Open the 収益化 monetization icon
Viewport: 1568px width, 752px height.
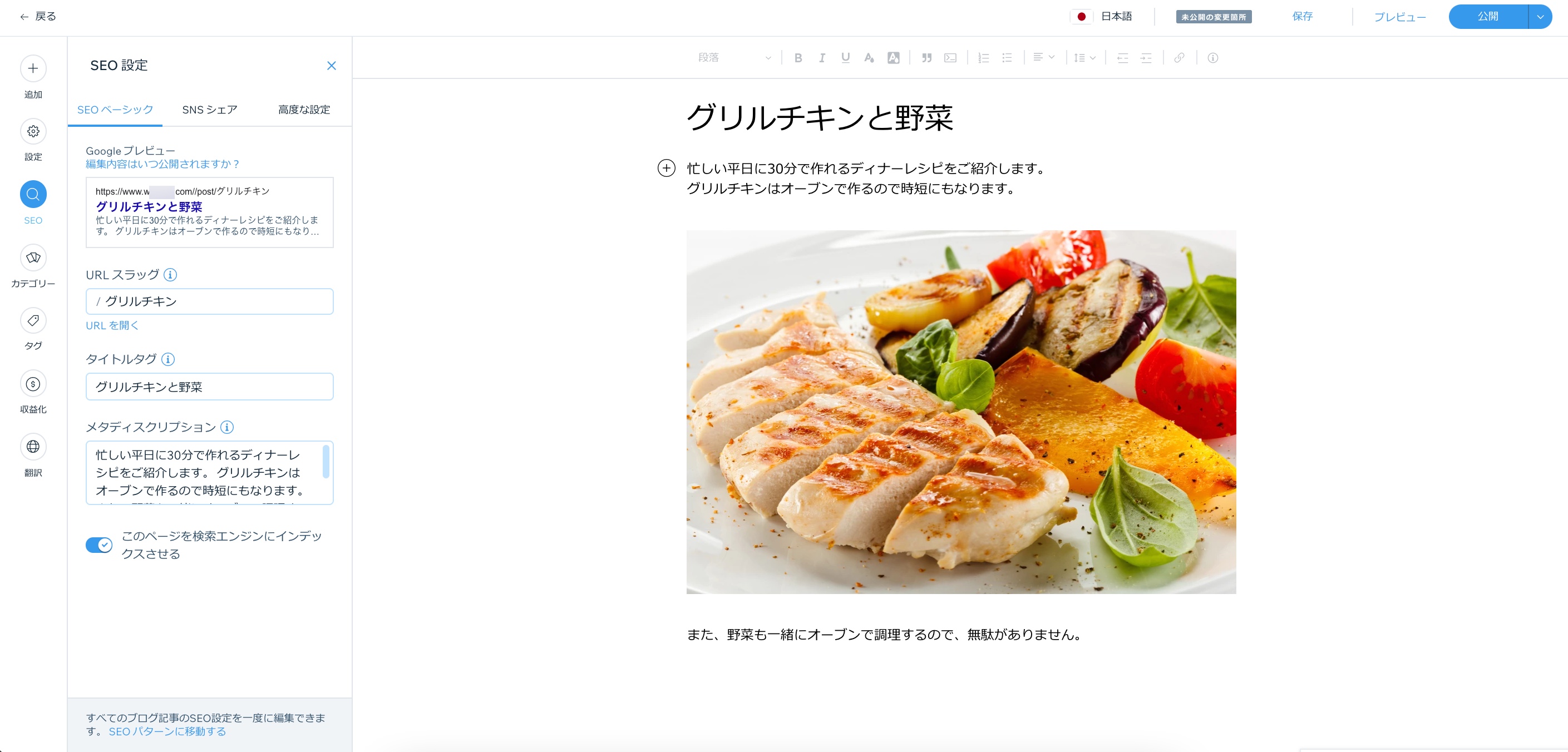33,384
